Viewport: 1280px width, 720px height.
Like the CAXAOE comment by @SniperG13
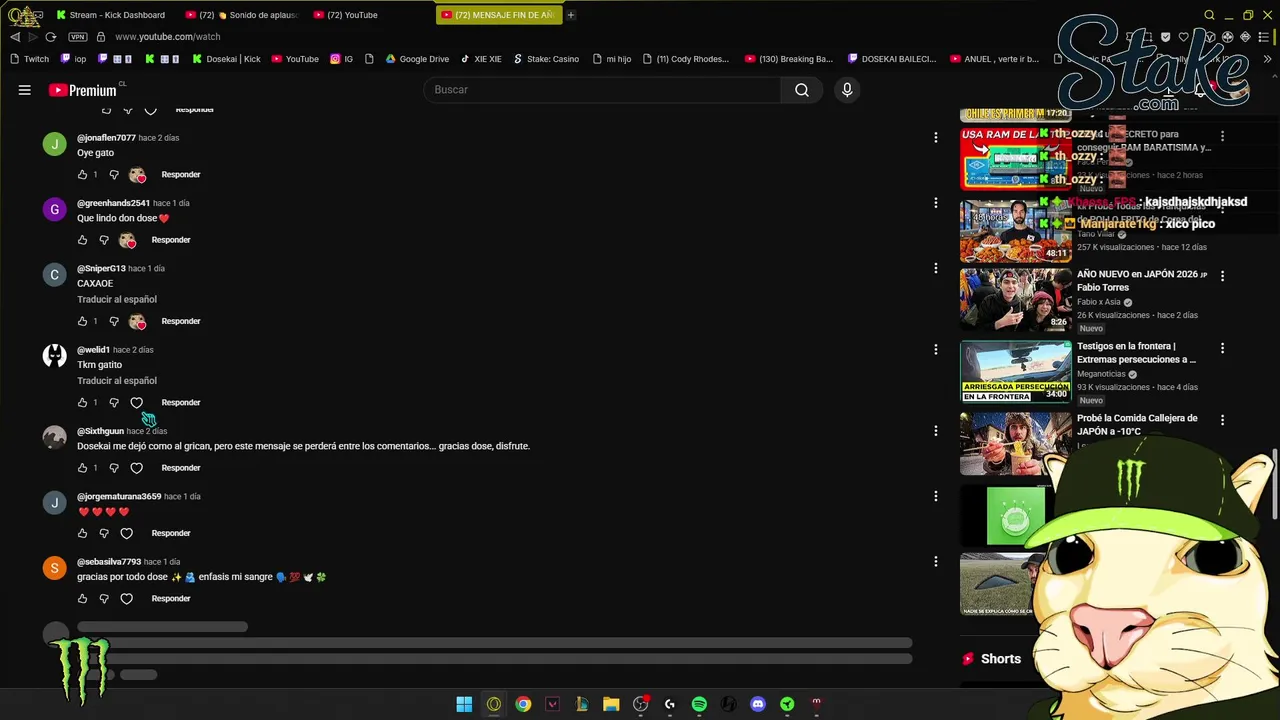[x=83, y=322]
